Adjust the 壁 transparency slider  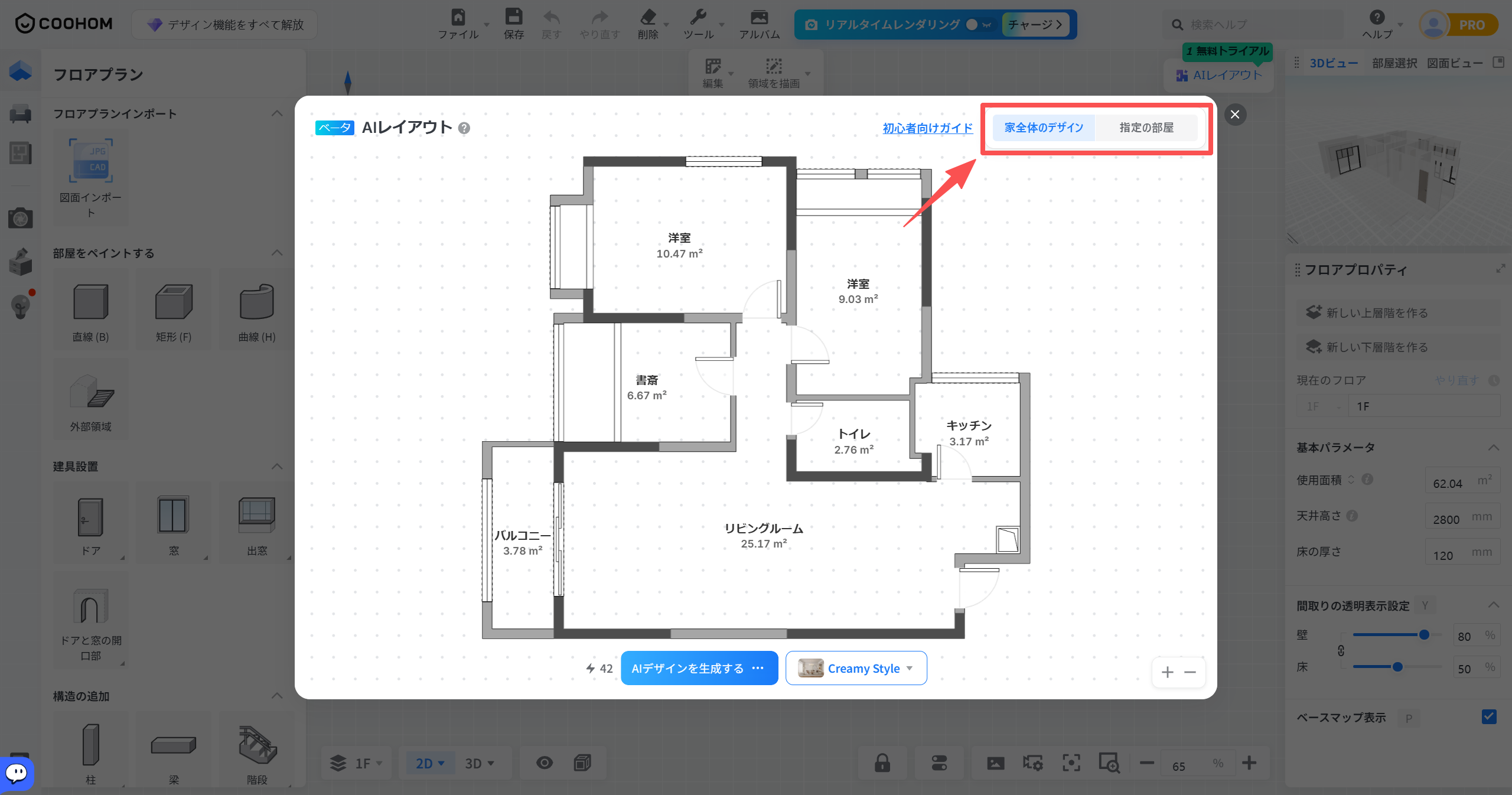[x=1424, y=635]
